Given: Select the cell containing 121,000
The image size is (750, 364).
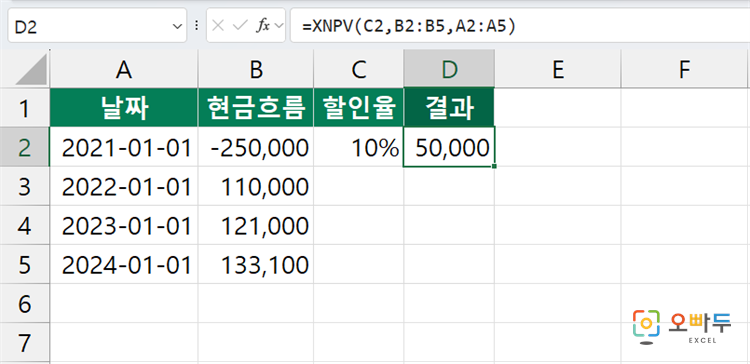Looking at the screenshot, I should [x=256, y=225].
